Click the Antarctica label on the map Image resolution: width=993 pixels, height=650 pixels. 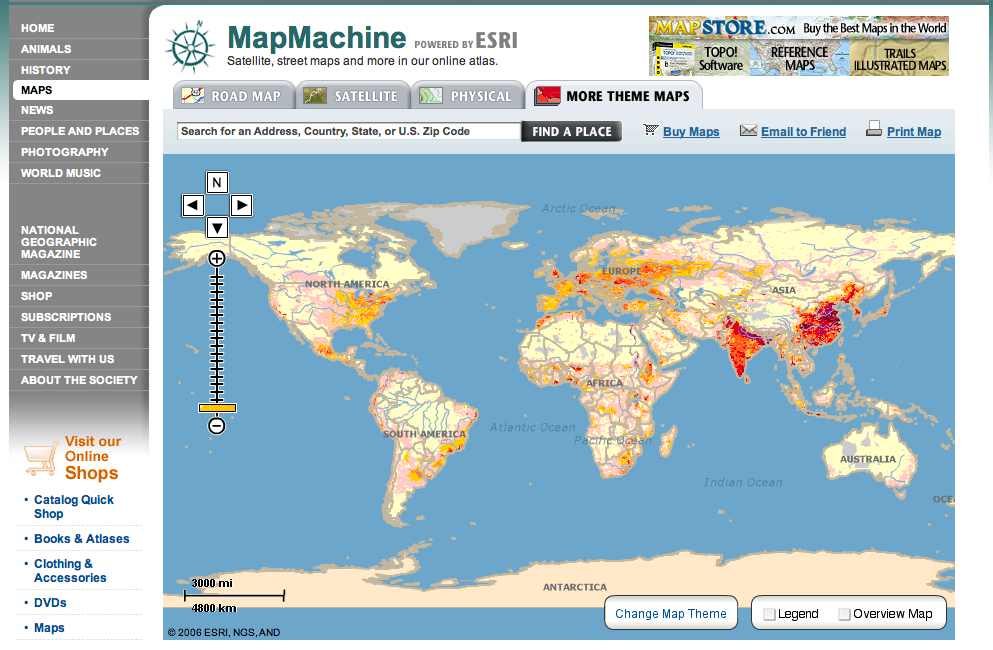point(574,587)
